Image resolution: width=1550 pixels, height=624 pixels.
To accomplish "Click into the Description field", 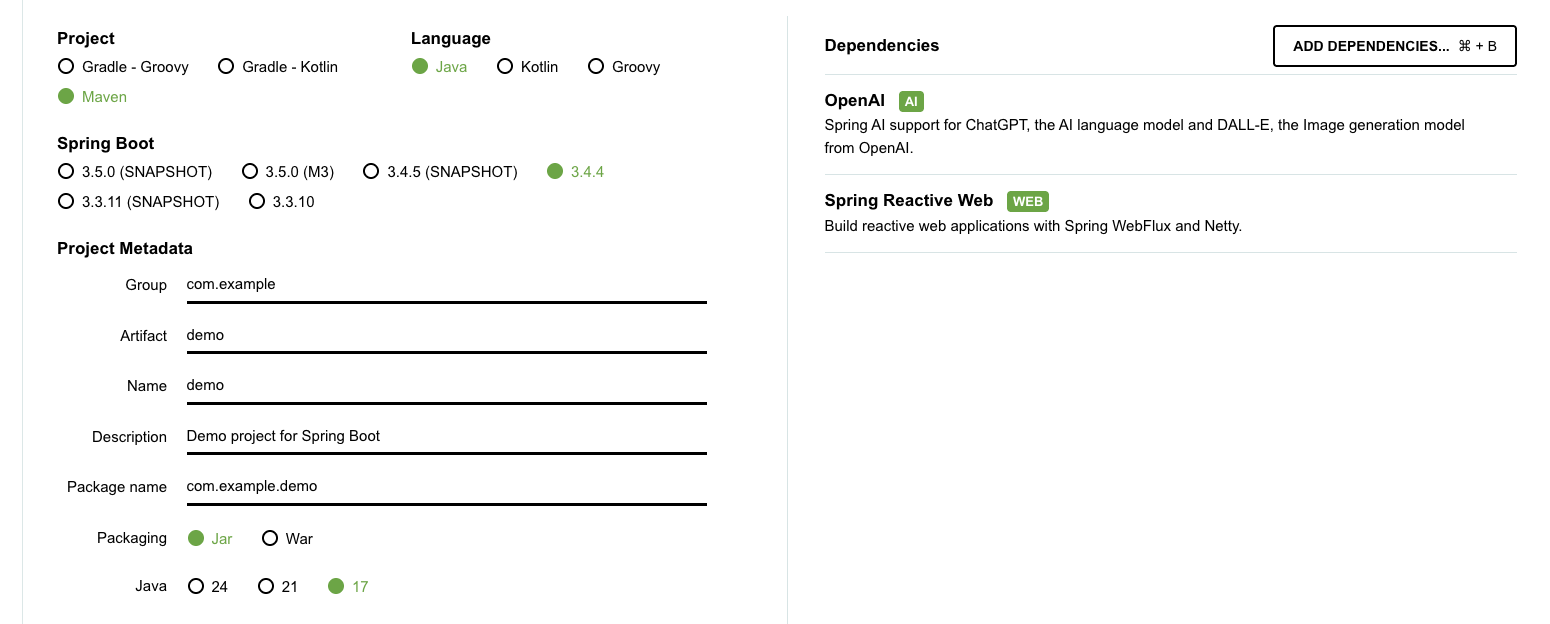I will (x=446, y=437).
